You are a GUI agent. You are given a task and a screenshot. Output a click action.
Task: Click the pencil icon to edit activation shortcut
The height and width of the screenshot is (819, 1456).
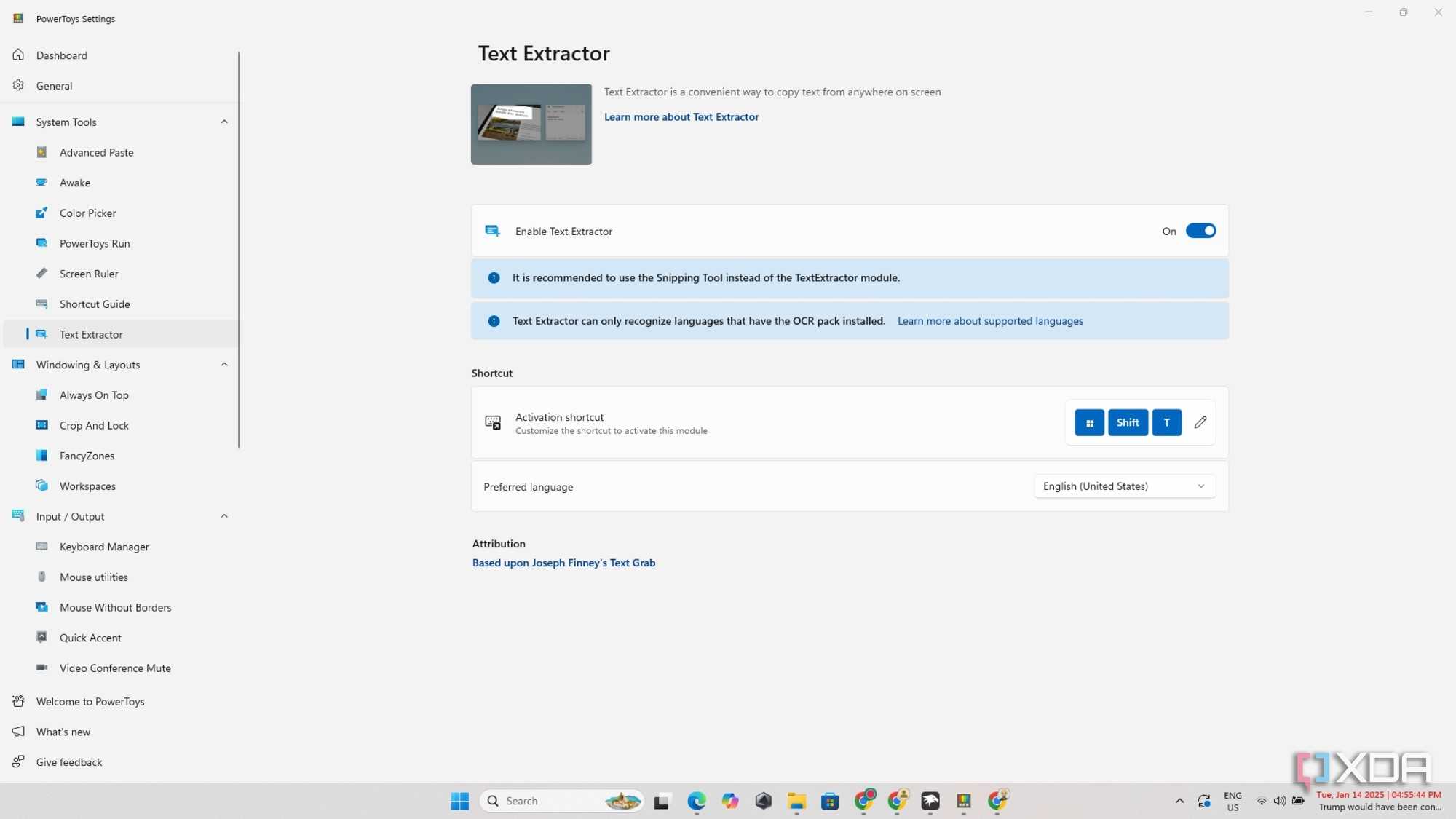point(1200,422)
